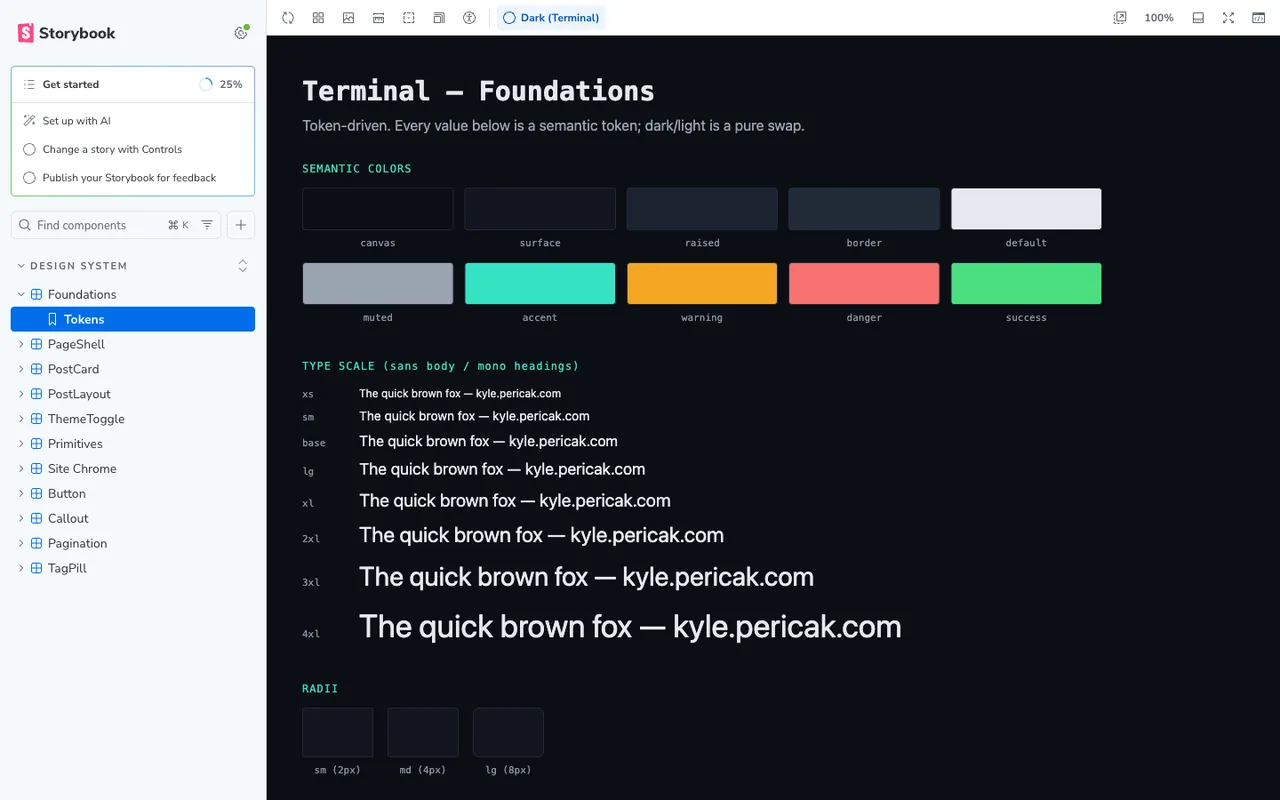Click the Set up with AI link
Image resolution: width=1280 pixels, height=800 pixels.
point(76,121)
